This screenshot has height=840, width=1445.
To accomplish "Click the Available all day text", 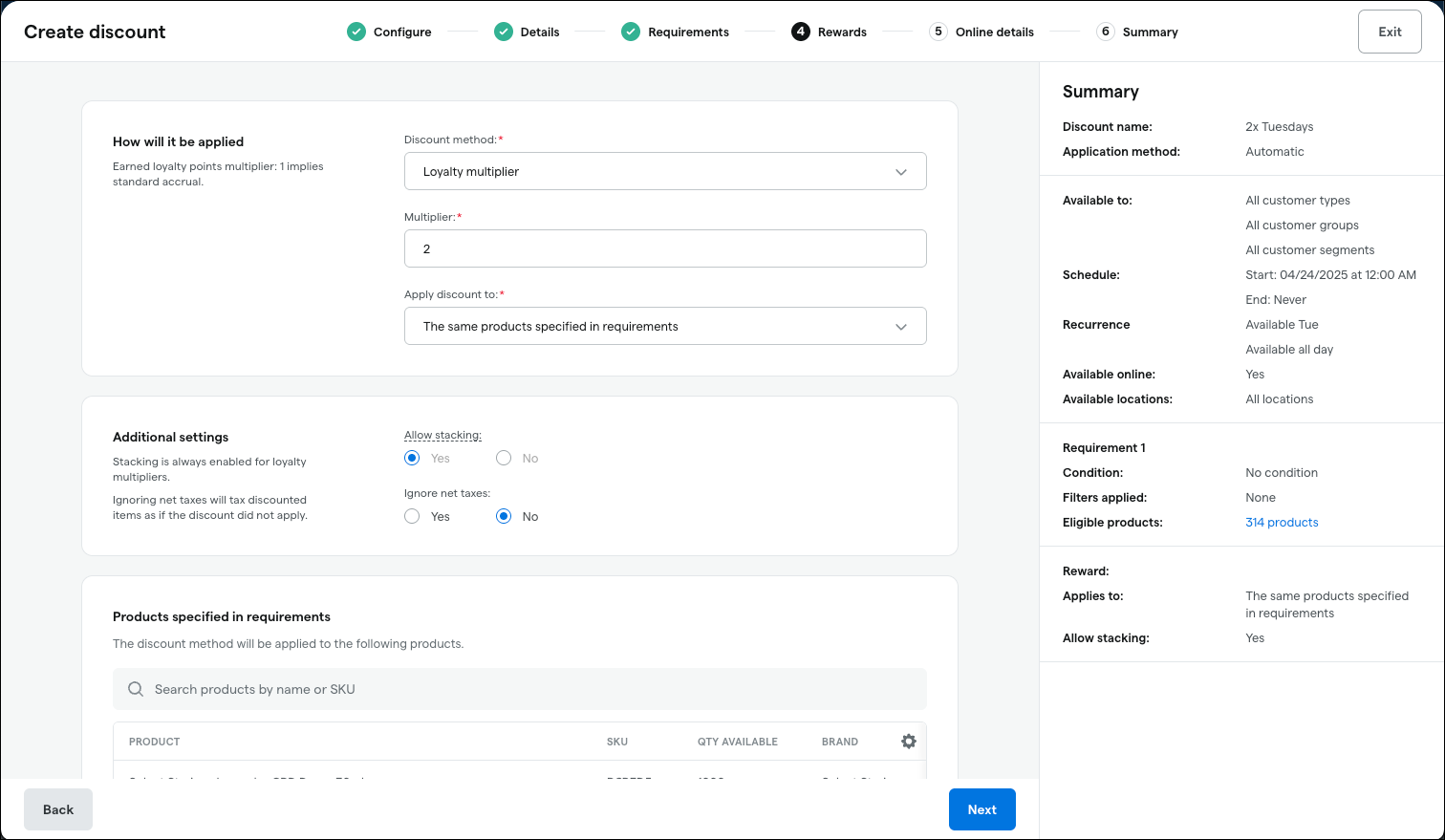I will 1289,349.
